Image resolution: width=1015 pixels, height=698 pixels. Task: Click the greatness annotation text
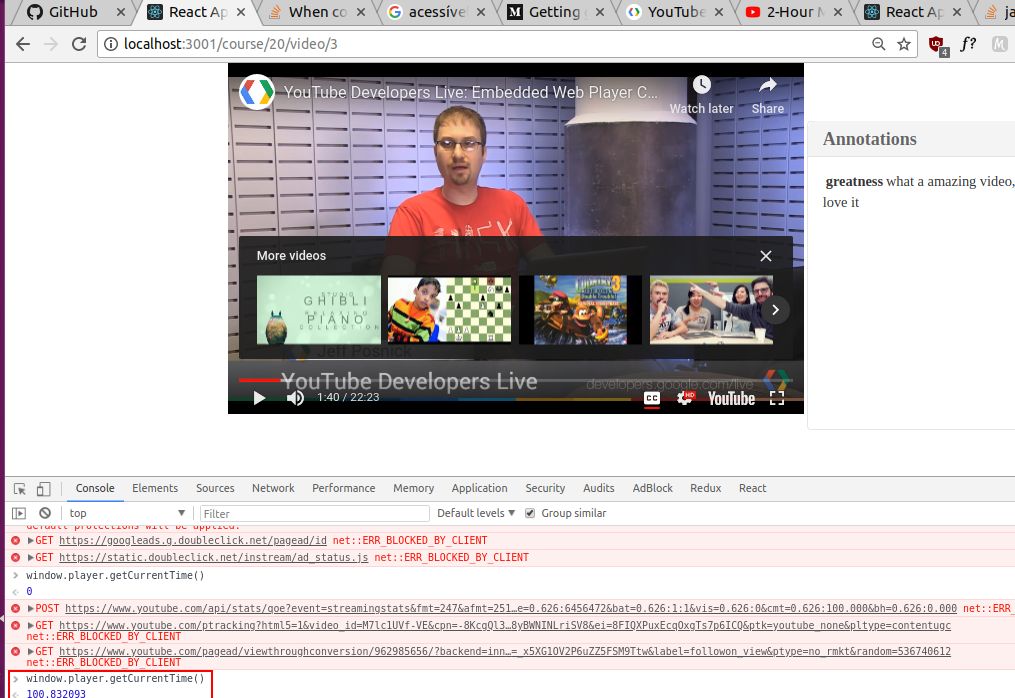[x=854, y=181]
